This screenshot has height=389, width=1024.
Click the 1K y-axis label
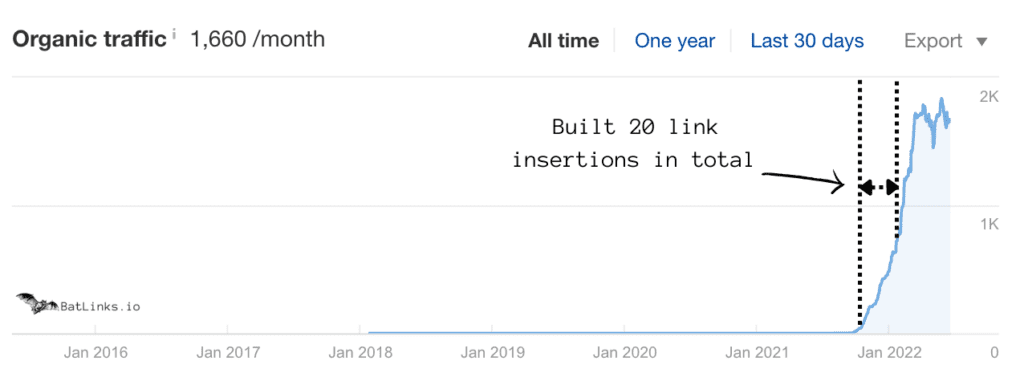[x=988, y=225]
